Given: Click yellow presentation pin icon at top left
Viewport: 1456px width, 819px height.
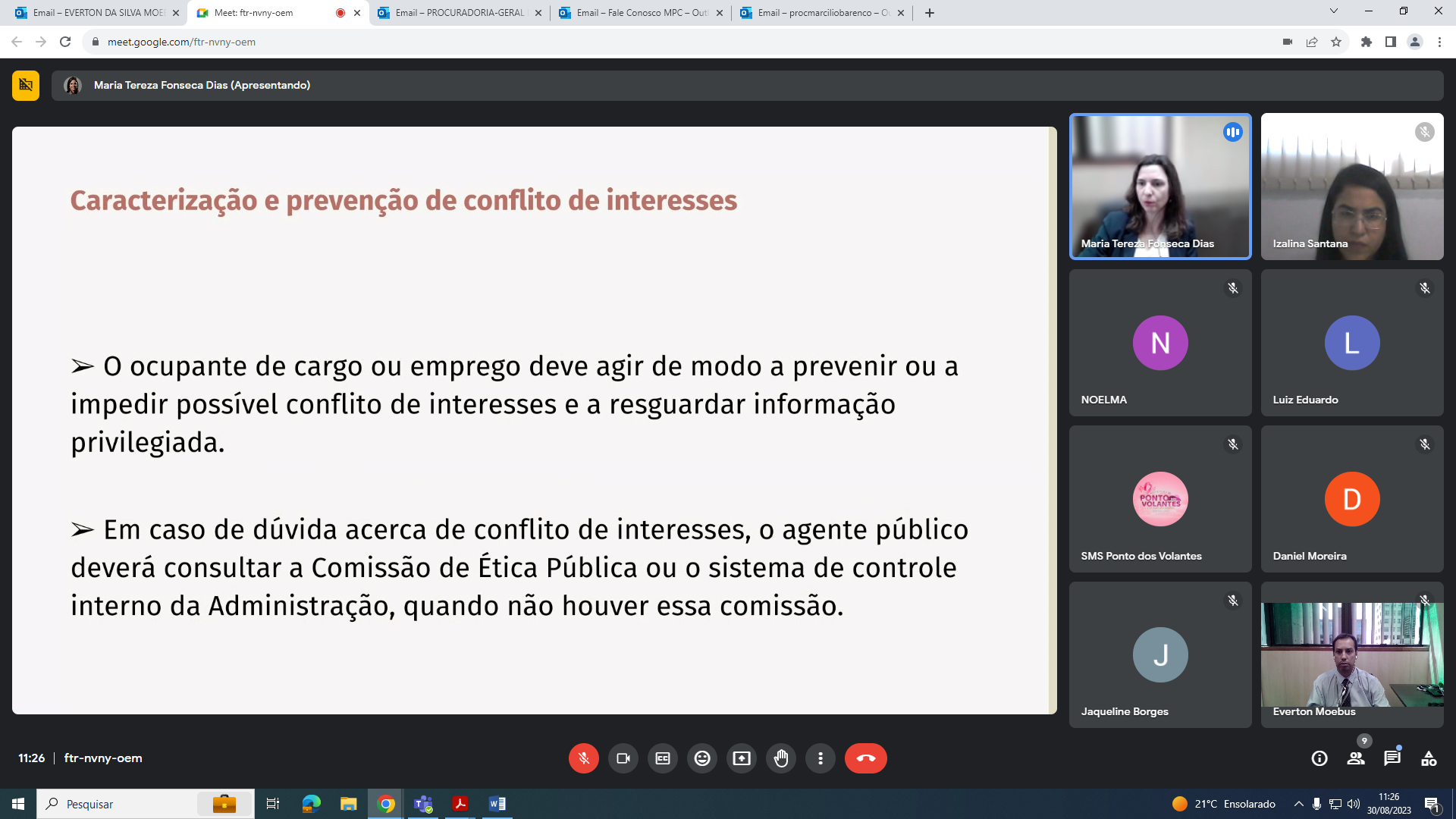Looking at the screenshot, I should [x=26, y=85].
